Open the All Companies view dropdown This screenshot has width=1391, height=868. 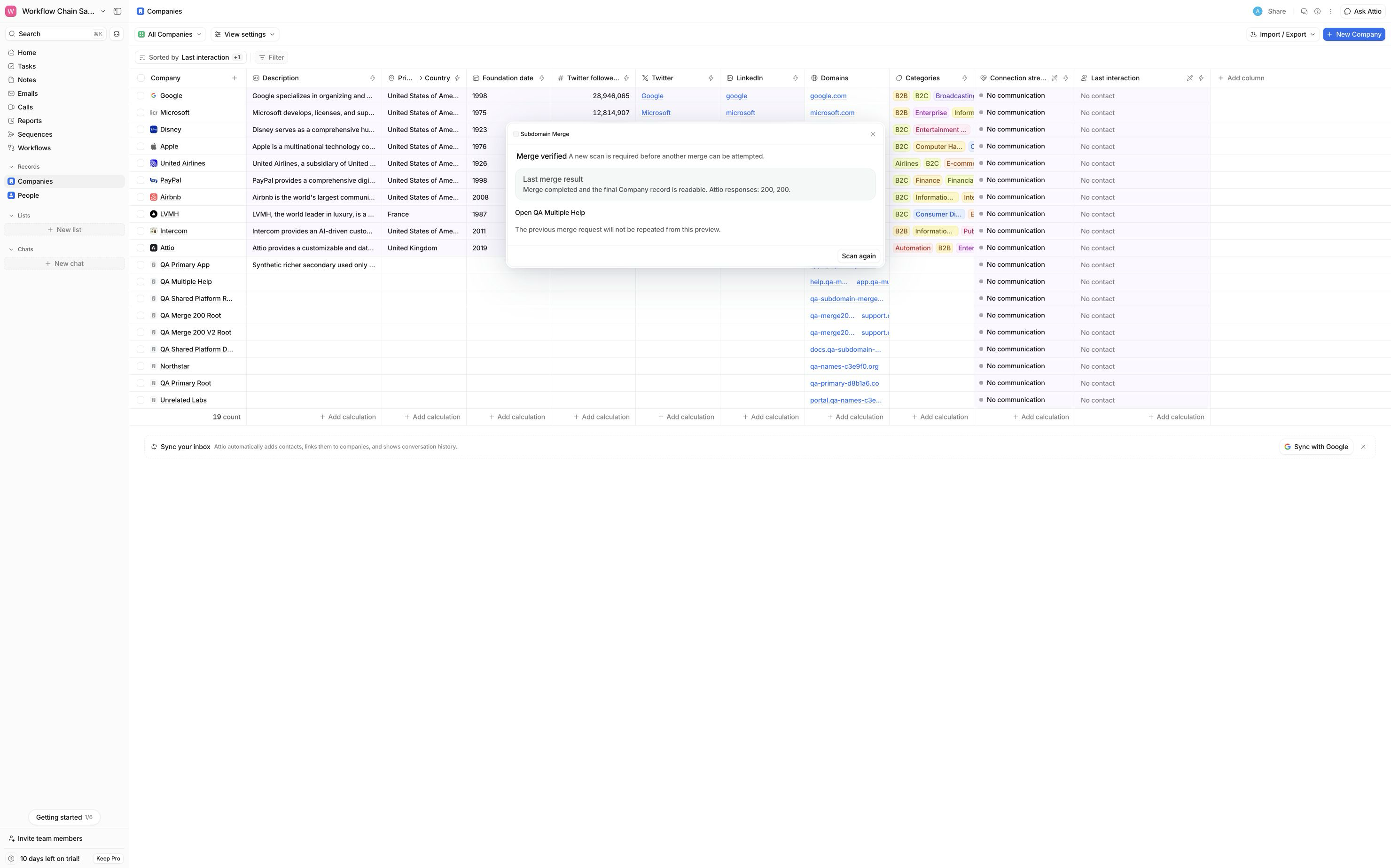click(170, 34)
